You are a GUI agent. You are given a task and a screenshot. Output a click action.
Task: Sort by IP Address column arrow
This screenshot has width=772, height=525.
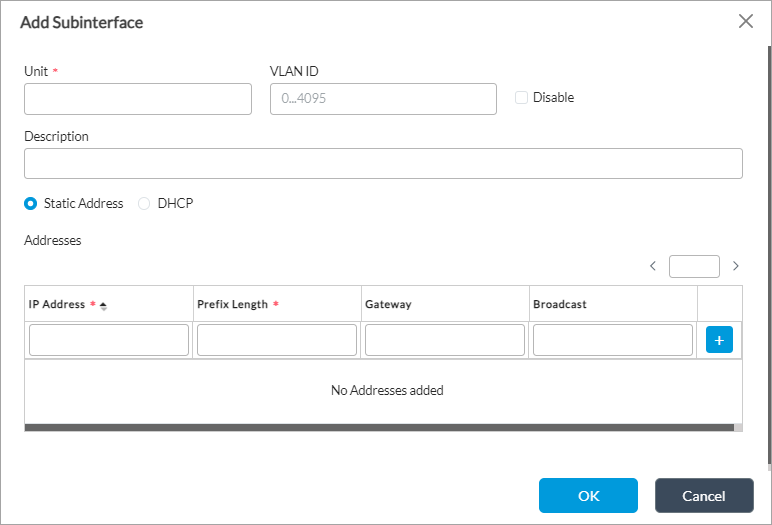[103, 305]
